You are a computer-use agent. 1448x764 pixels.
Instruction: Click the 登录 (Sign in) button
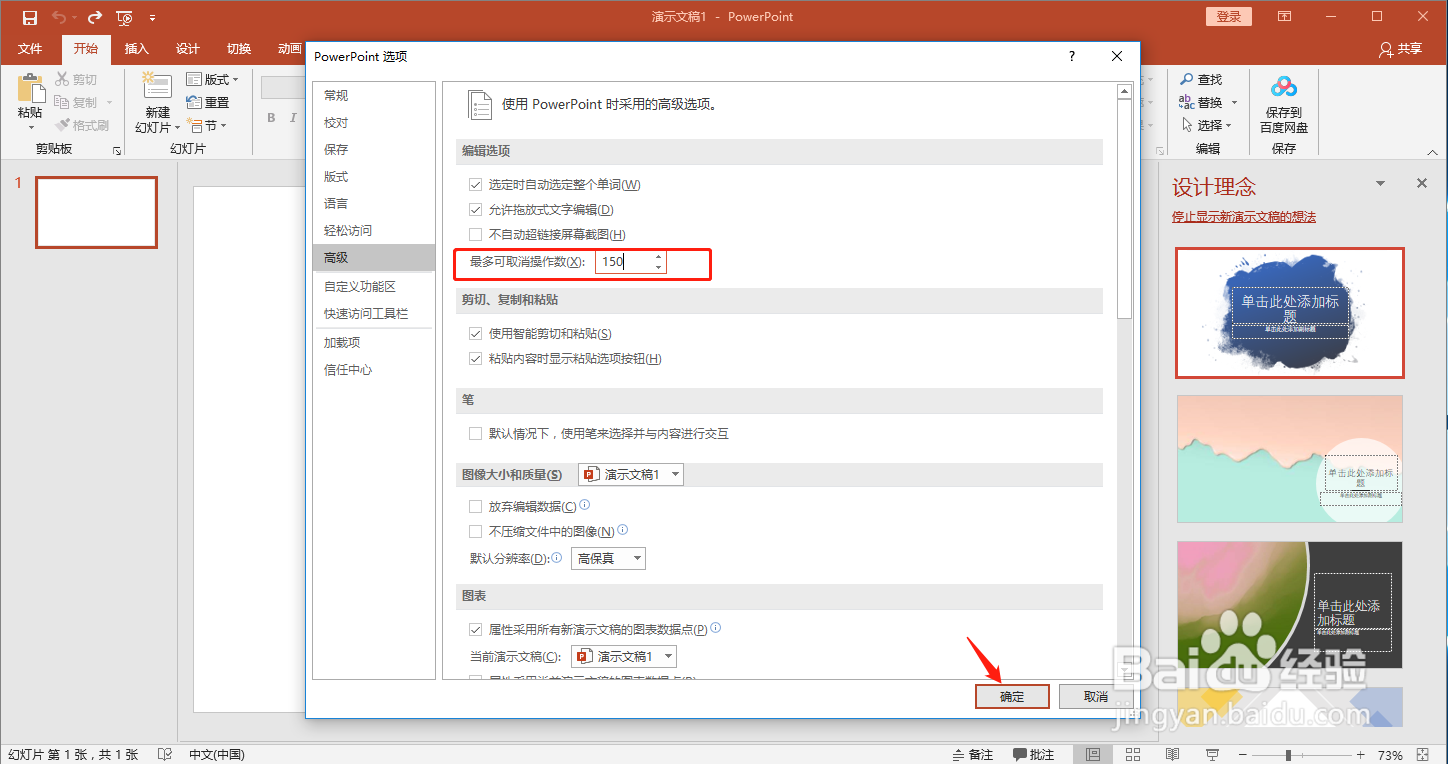click(x=1229, y=17)
